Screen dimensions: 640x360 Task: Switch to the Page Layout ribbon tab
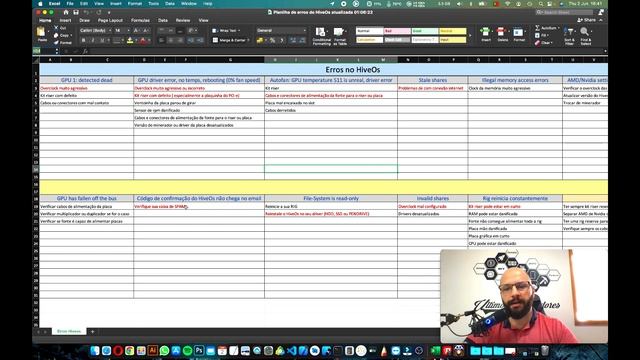coord(110,20)
